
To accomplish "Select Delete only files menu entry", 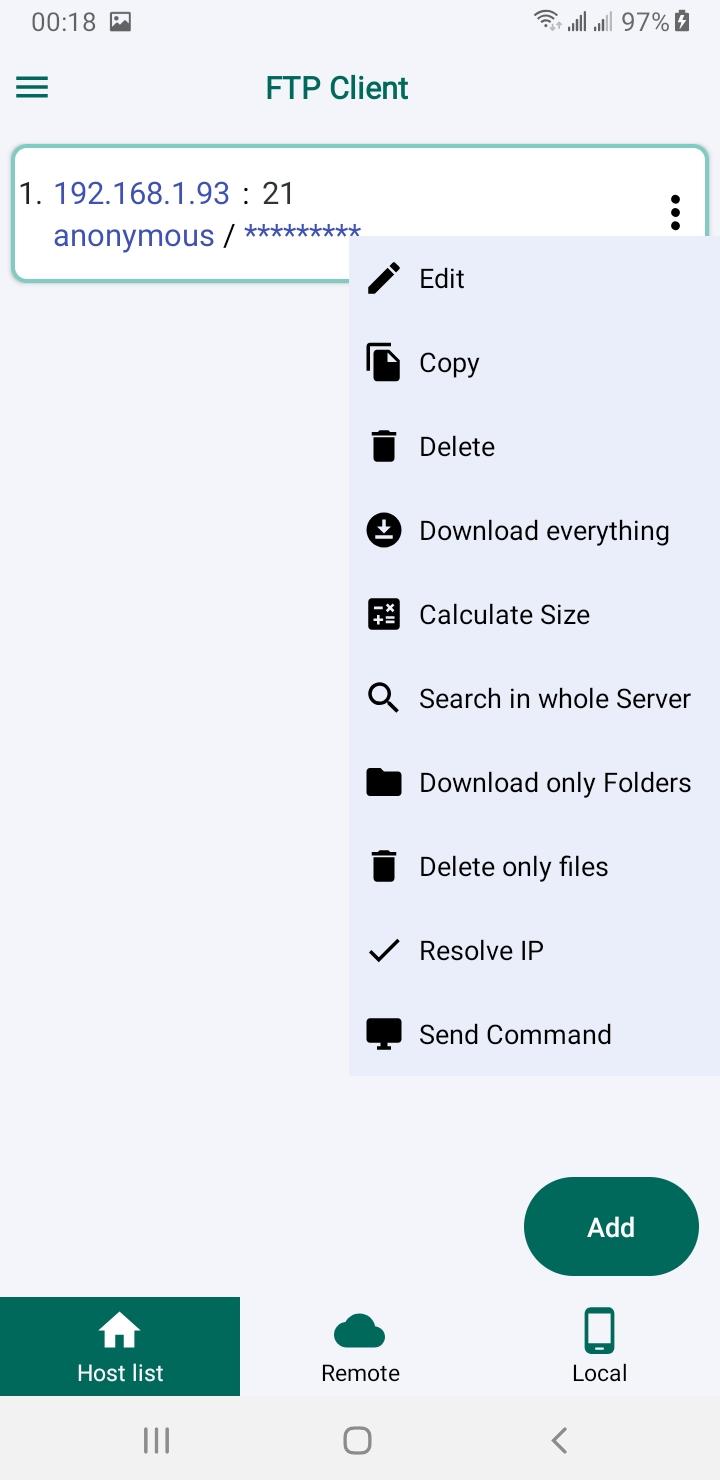I will (534, 866).
